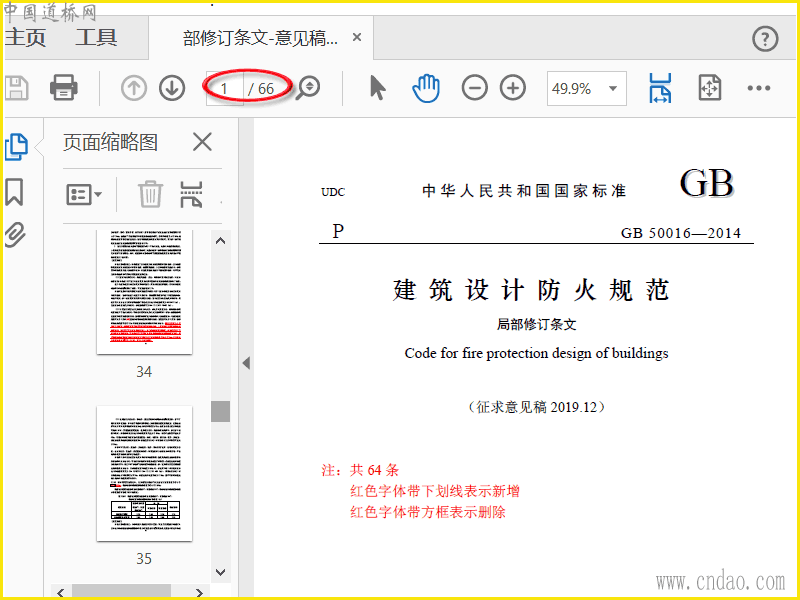The width and height of the screenshot is (800, 600).
Task: Click the heading 中华人民共和国国家标准
Action: tap(524, 191)
